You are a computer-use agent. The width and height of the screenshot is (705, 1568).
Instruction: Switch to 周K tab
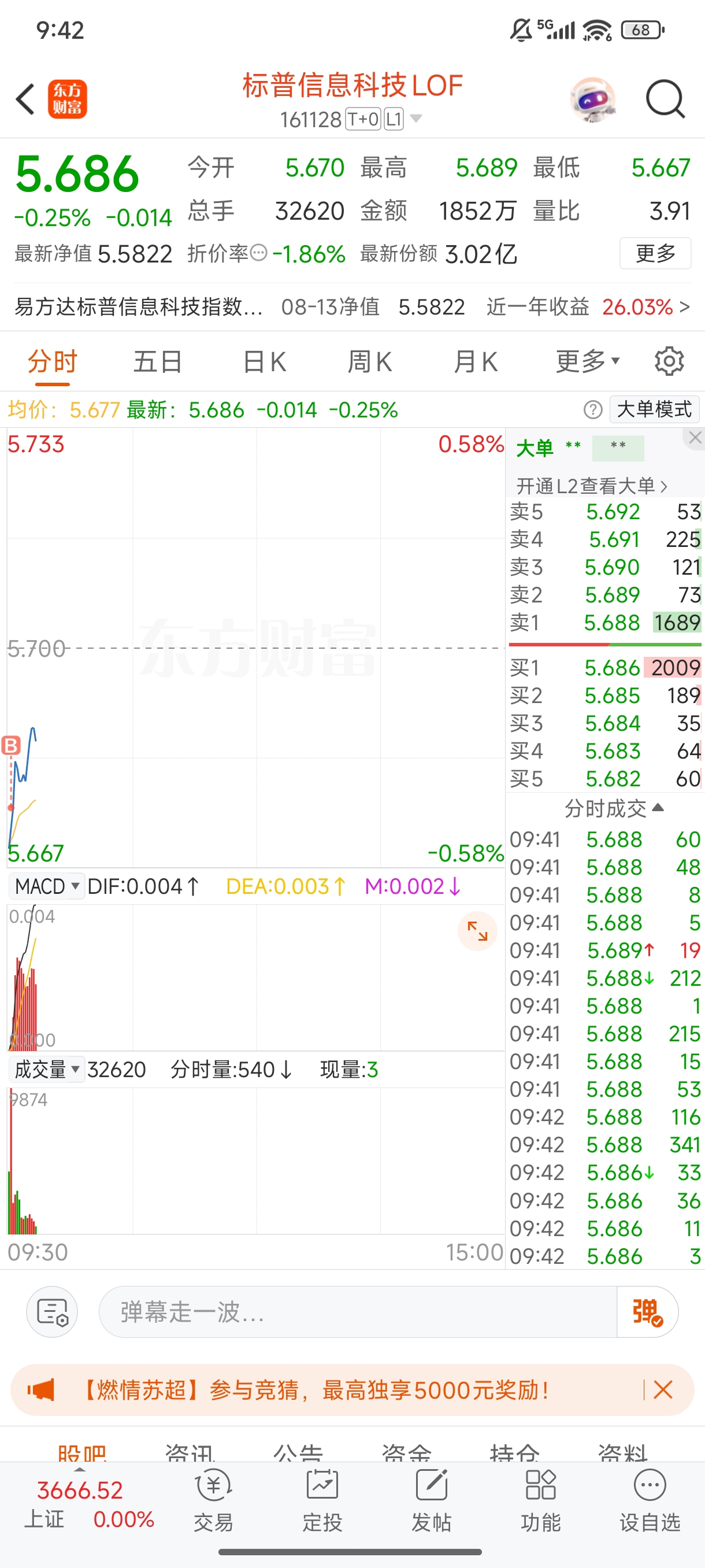[x=369, y=361]
